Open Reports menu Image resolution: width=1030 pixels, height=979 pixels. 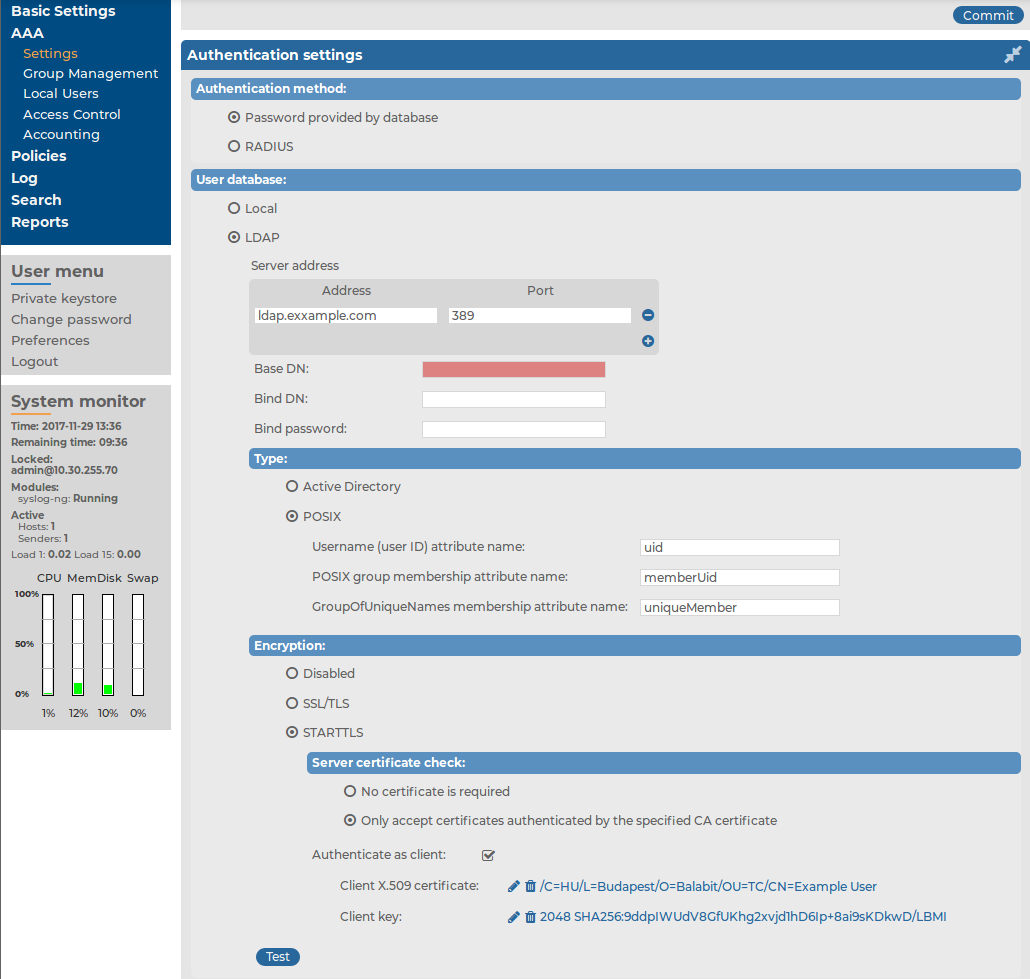[39, 222]
